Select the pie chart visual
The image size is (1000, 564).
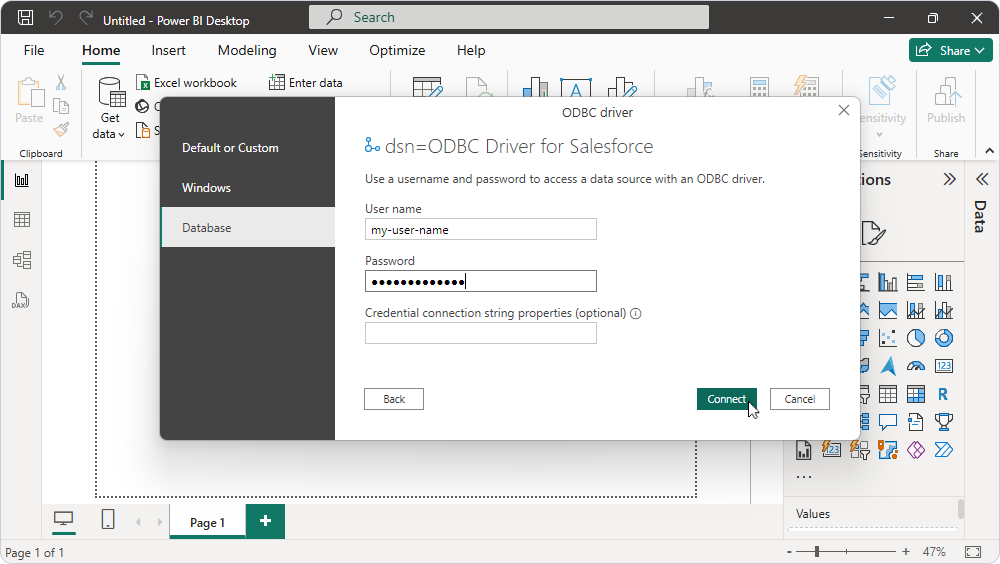[x=916, y=338]
